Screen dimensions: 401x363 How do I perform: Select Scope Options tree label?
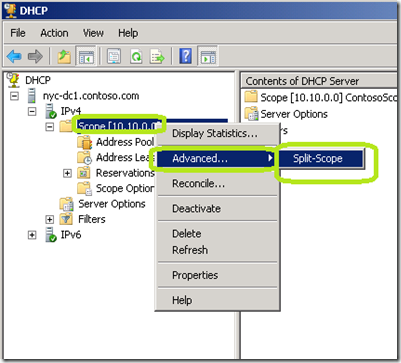(125, 189)
